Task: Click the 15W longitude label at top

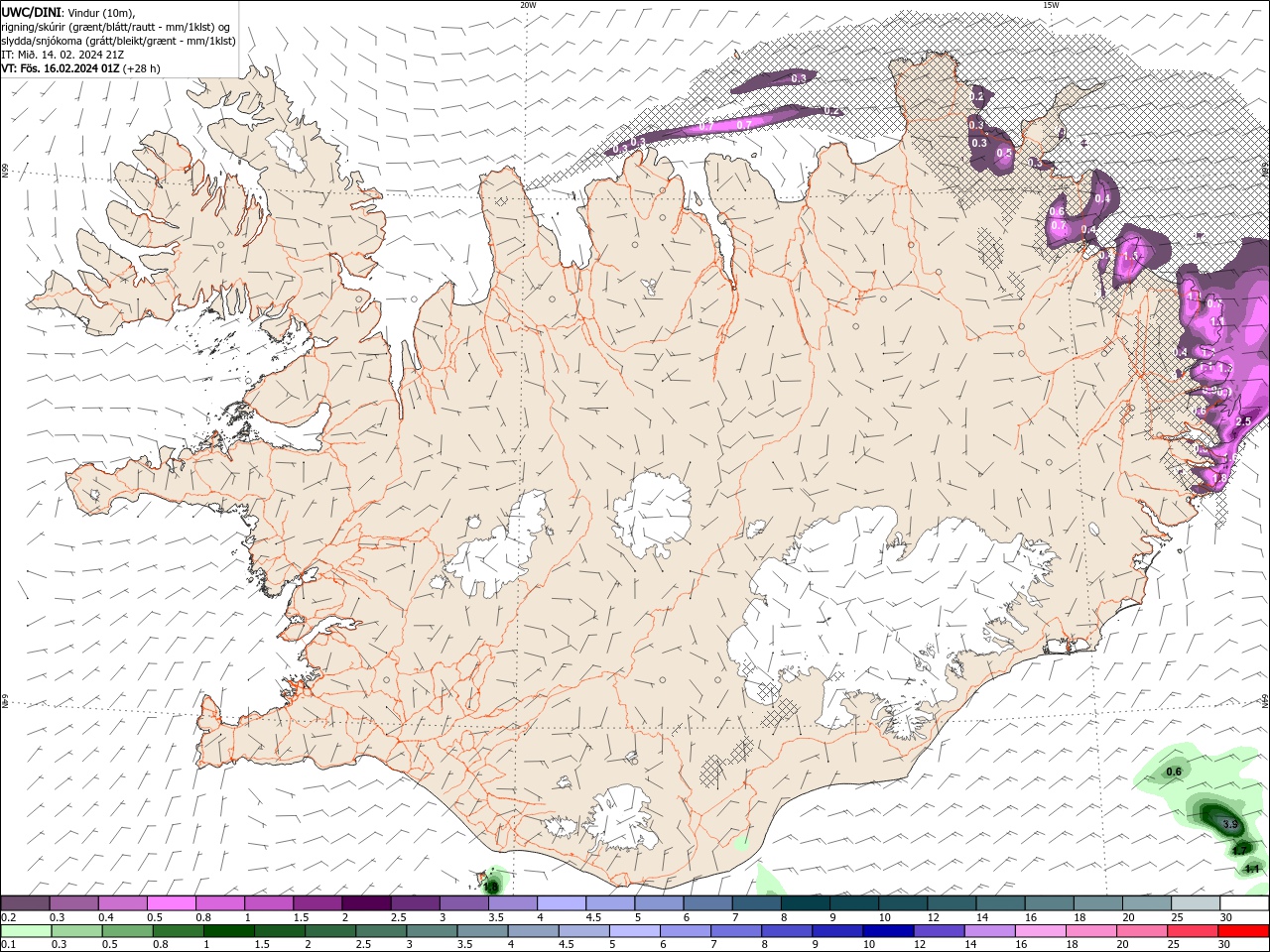Action: pyautogui.click(x=1051, y=5)
